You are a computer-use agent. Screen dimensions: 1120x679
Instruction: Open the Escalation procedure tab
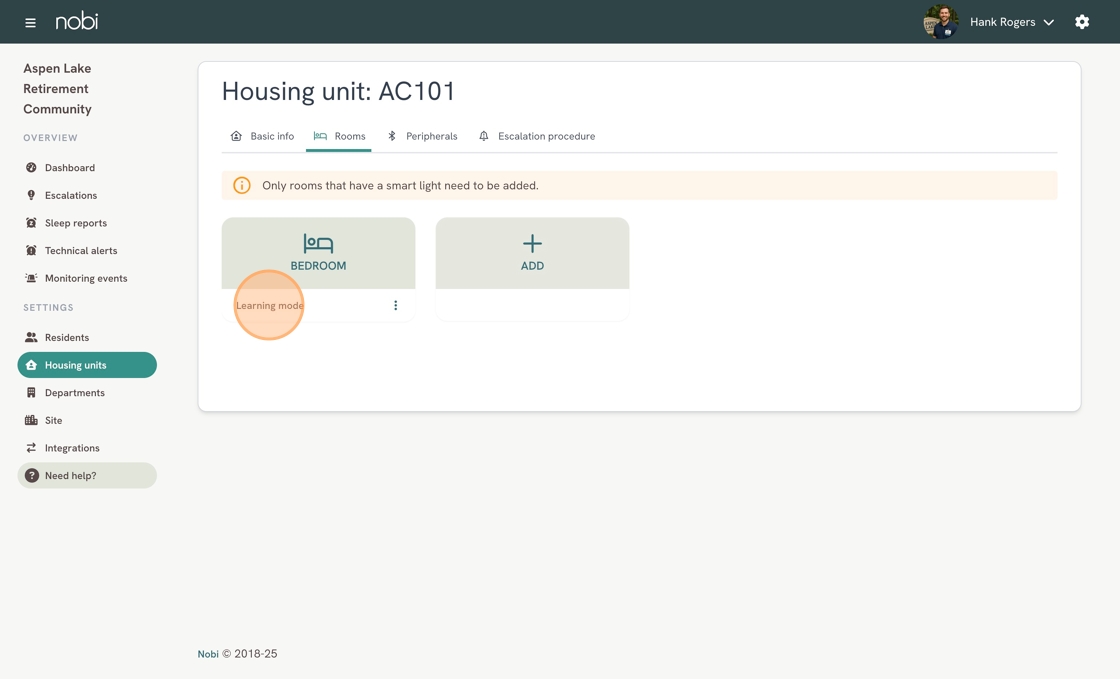537,136
